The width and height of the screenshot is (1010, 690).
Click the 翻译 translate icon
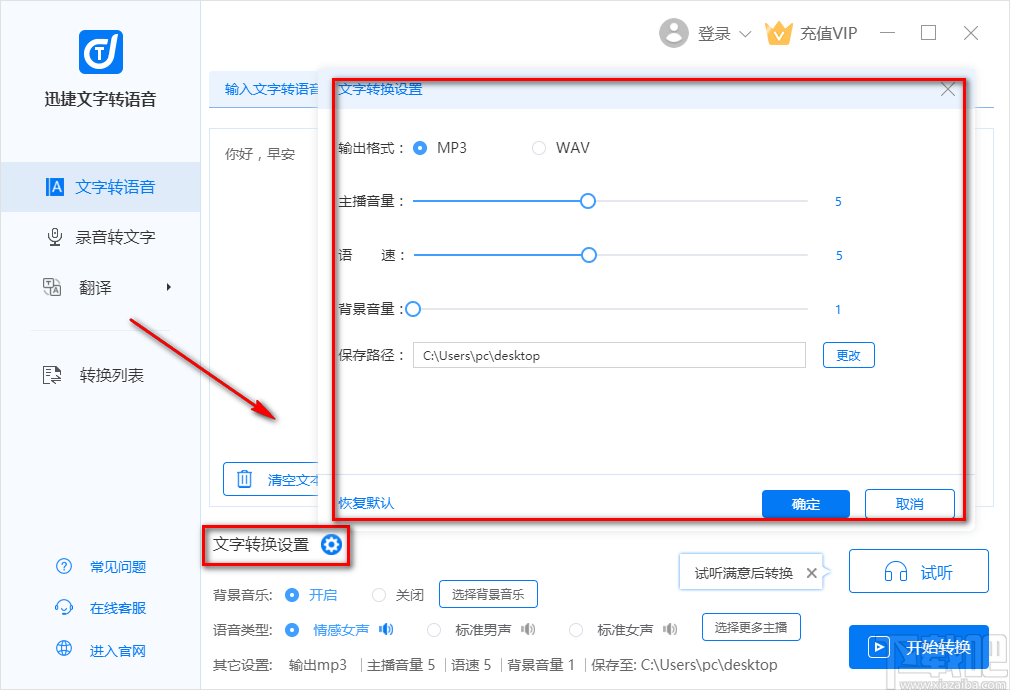(52, 287)
